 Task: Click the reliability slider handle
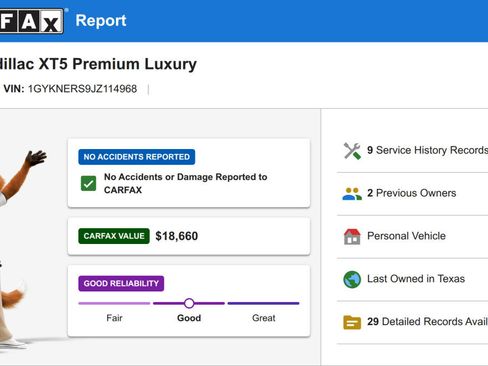tap(189, 303)
